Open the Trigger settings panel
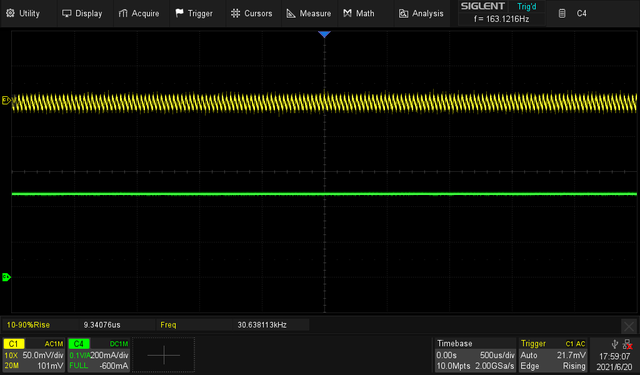This screenshot has height=375, width=640. point(553,355)
